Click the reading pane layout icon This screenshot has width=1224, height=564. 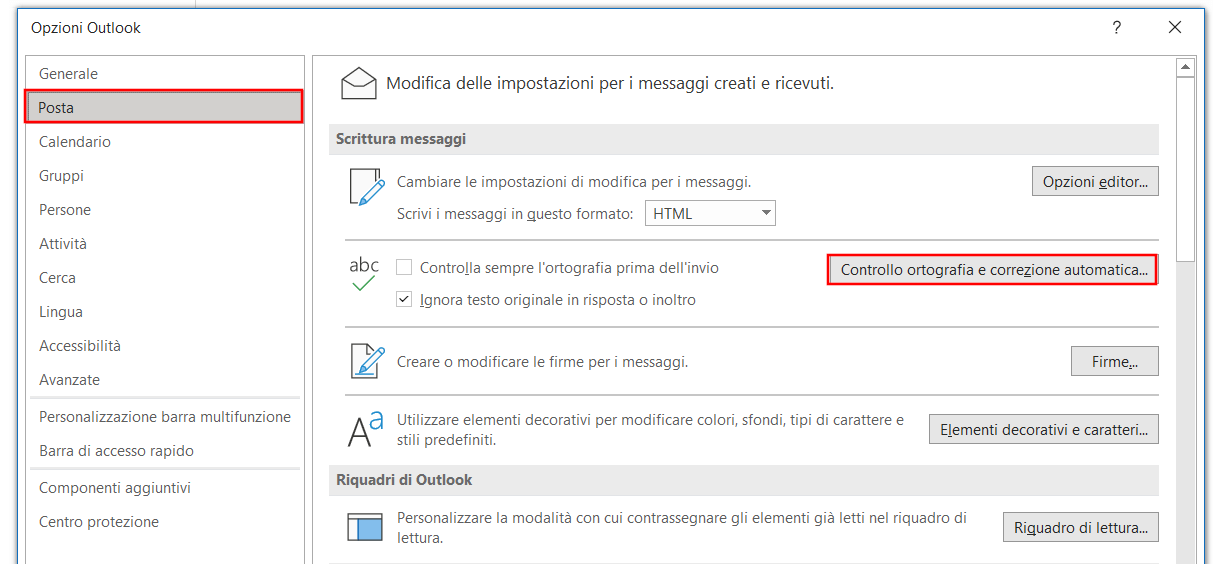365,526
